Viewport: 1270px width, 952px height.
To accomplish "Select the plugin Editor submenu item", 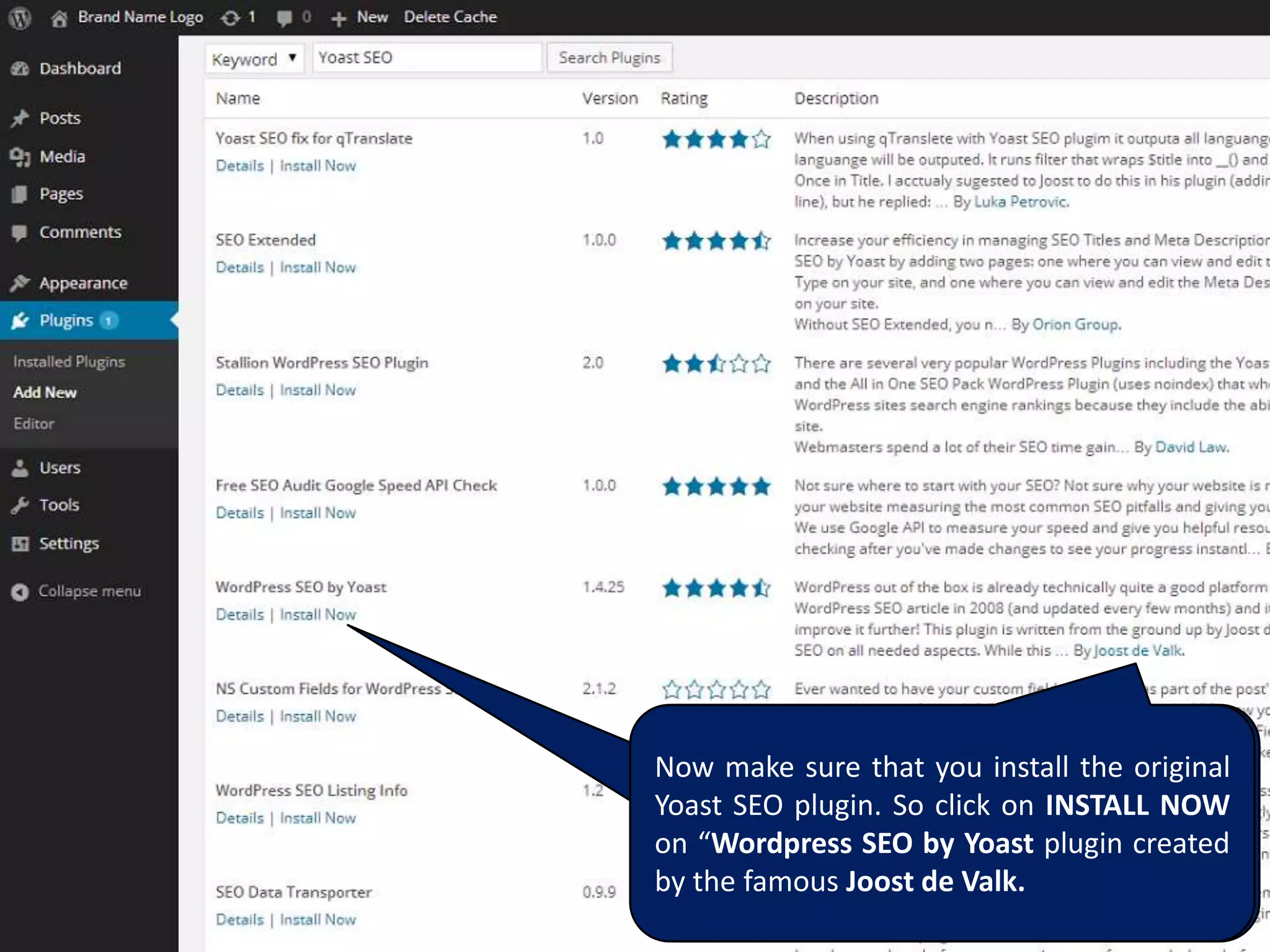I will pos(34,423).
